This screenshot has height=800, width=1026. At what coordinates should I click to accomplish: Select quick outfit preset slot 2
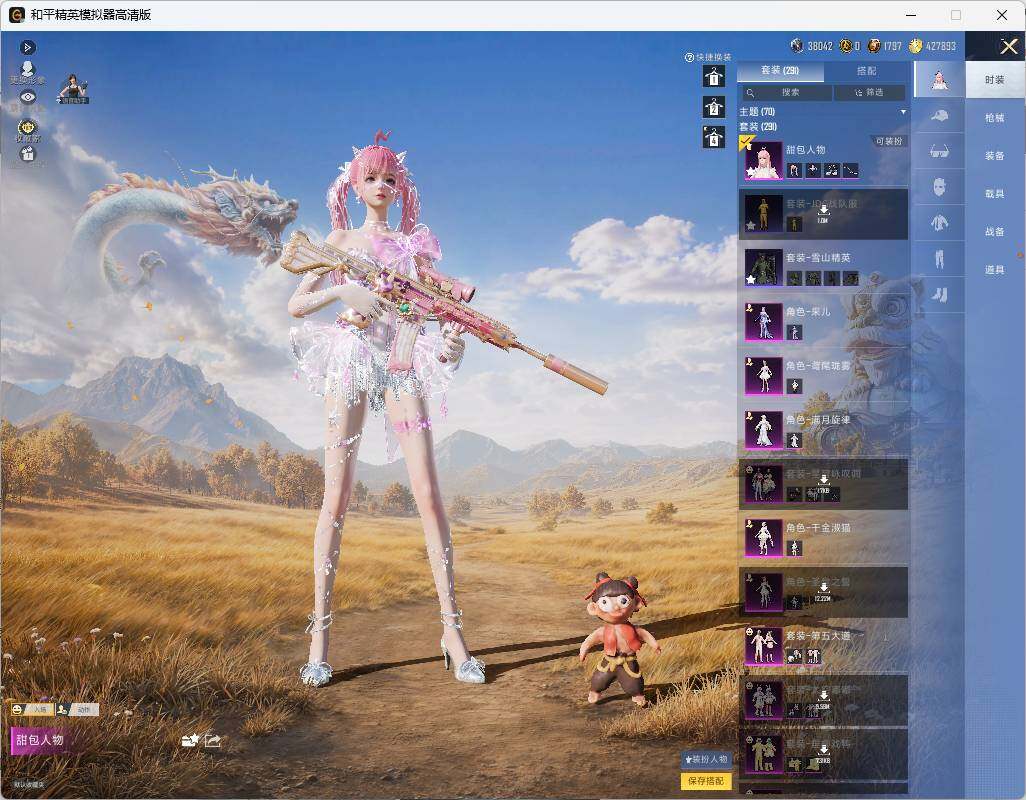coord(714,107)
